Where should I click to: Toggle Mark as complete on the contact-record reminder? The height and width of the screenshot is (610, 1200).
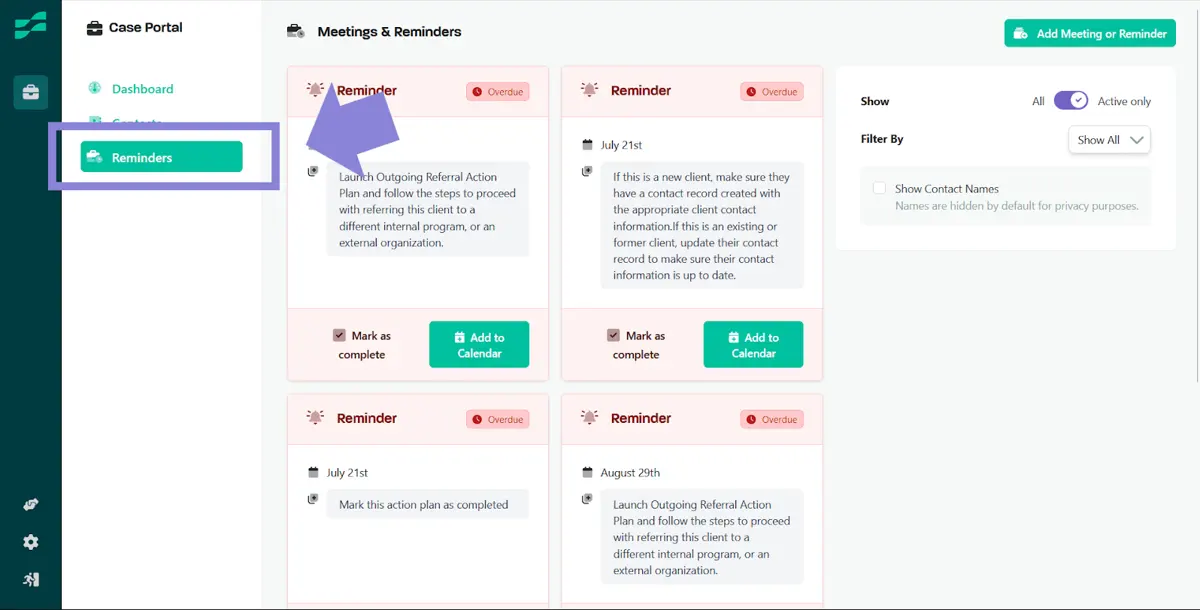tap(613, 336)
